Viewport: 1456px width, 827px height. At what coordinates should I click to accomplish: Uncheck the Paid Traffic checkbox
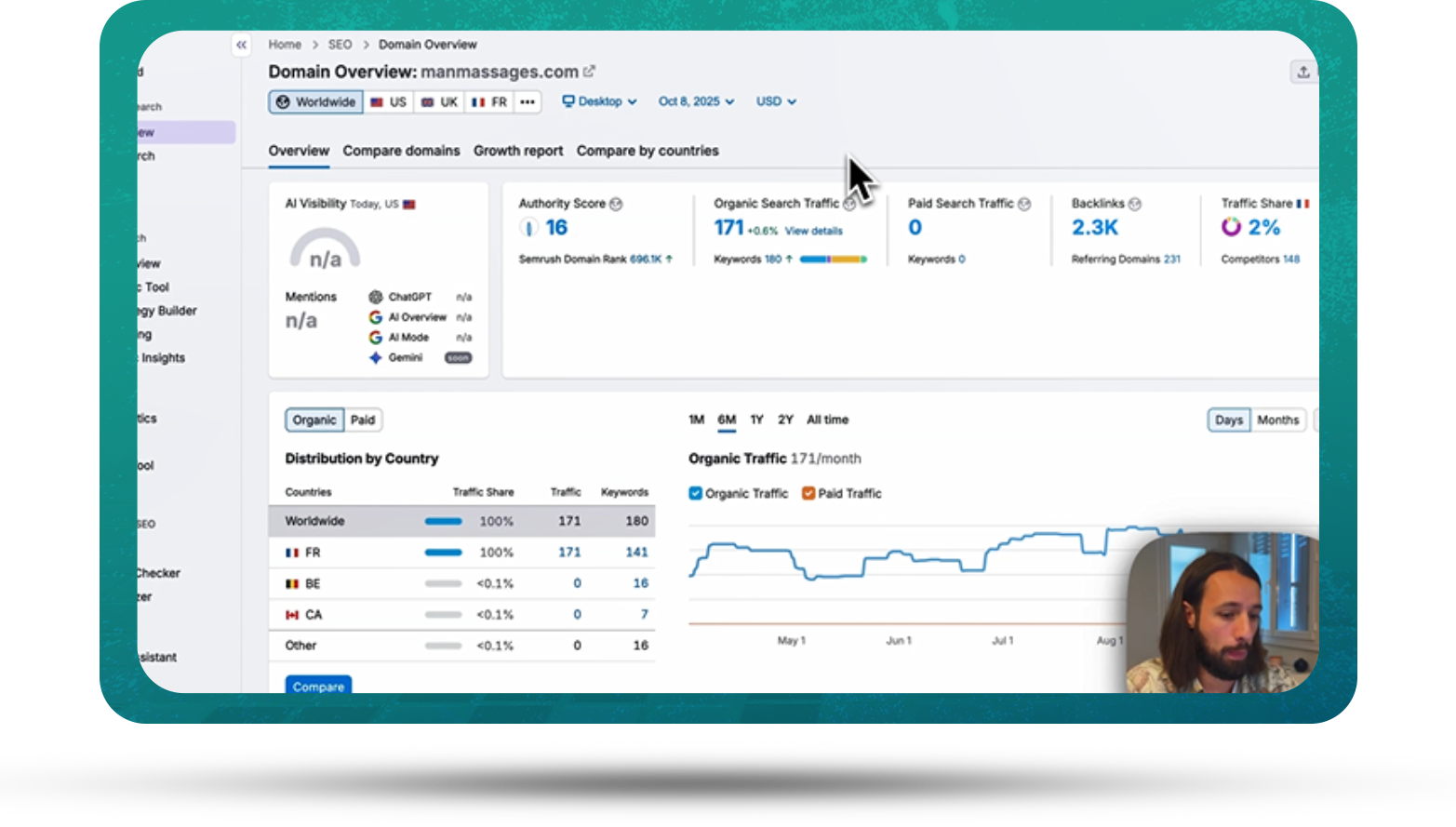[x=808, y=493]
